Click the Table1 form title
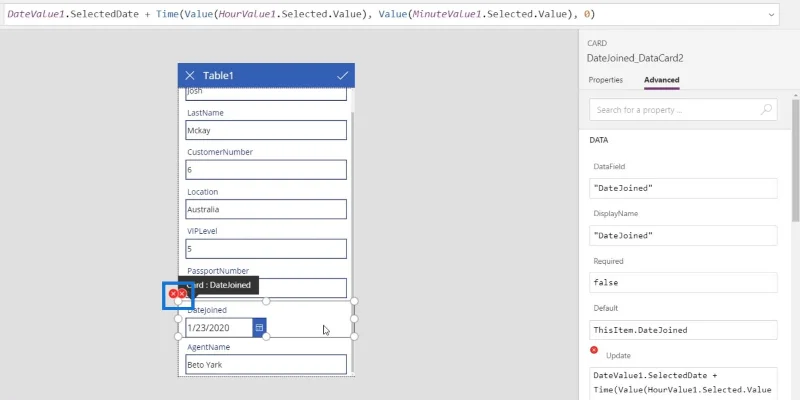This screenshot has width=800, height=400. (x=218, y=76)
